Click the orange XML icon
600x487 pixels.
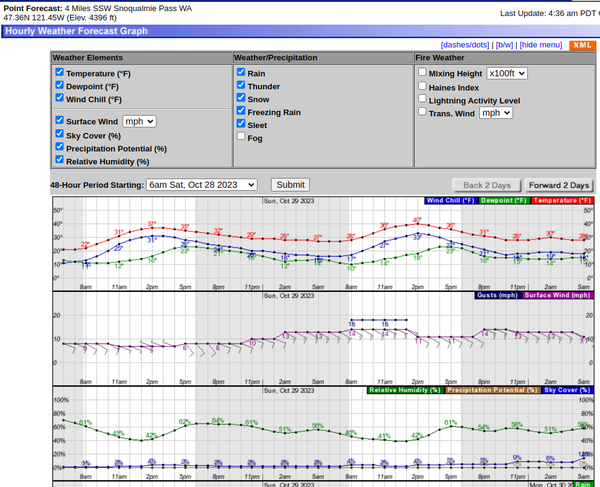pos(581,46)
